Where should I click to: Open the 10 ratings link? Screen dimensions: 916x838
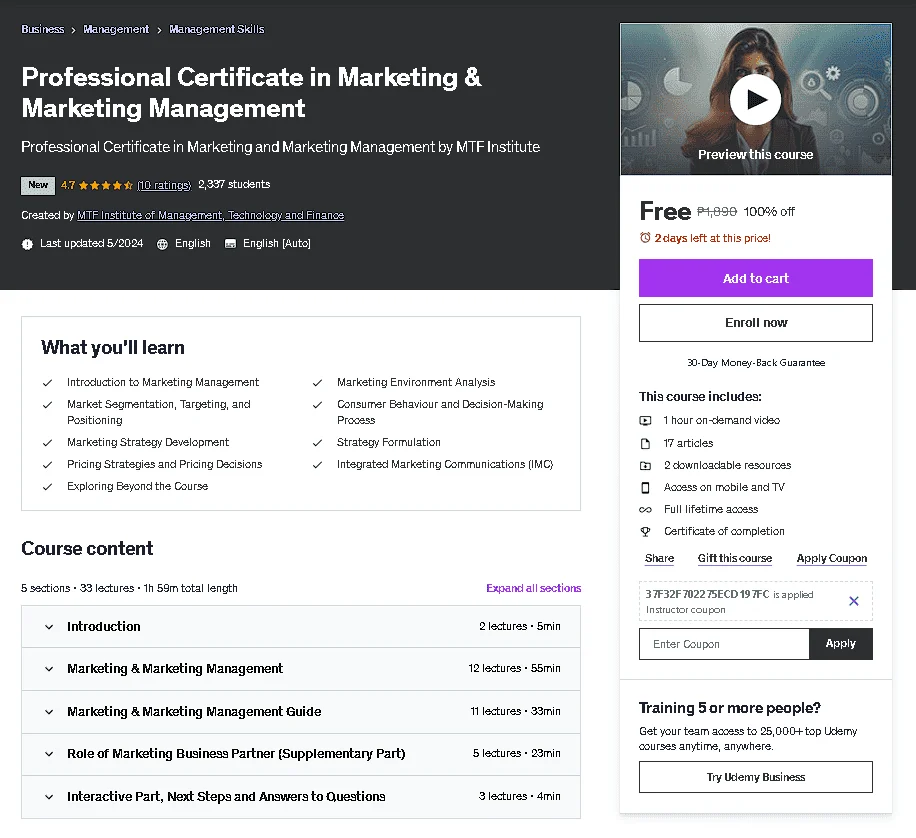[x=164, y=185]
